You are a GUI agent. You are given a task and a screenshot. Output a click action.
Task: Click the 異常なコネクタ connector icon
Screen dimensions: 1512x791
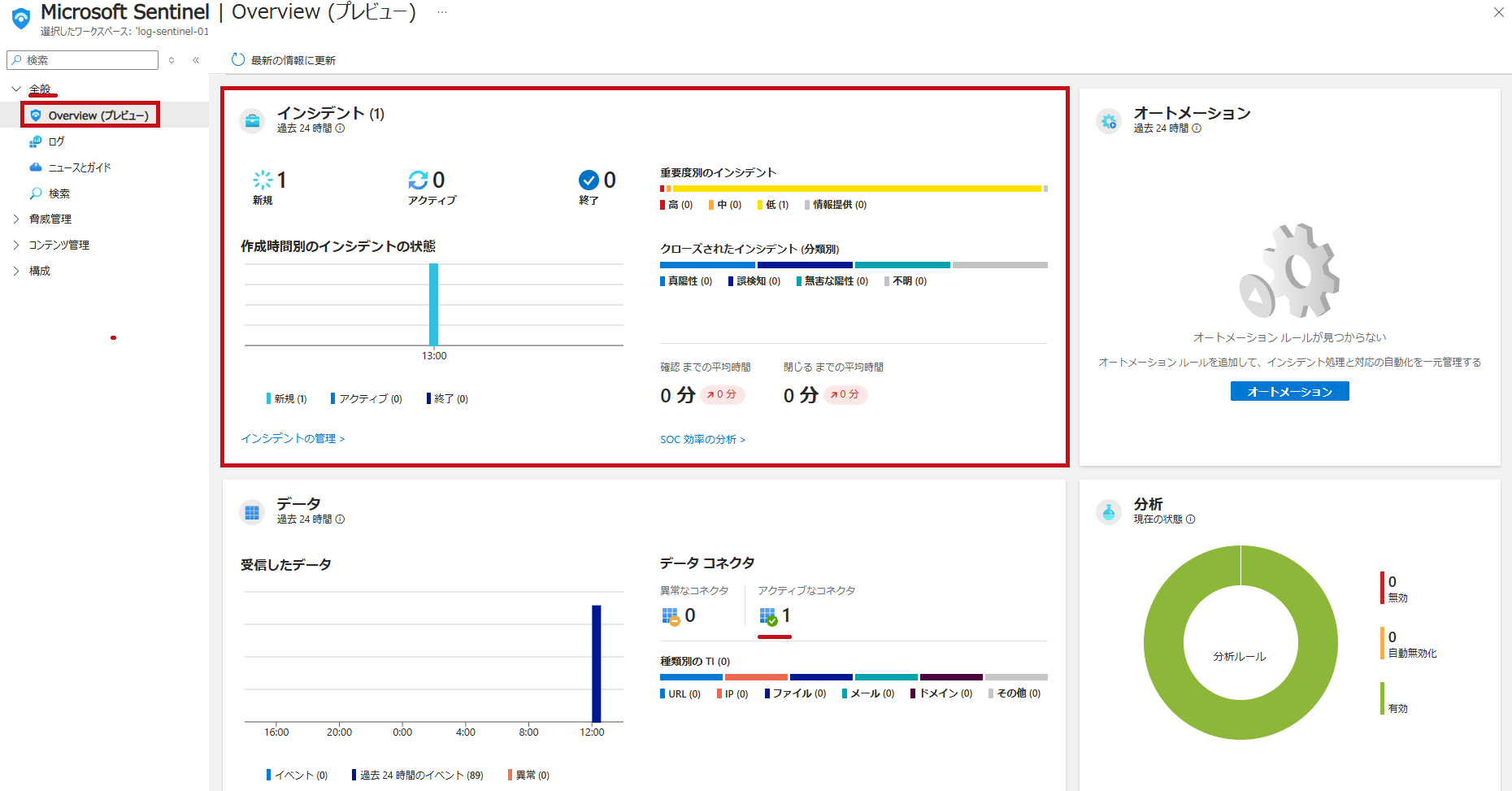[671, 616]
